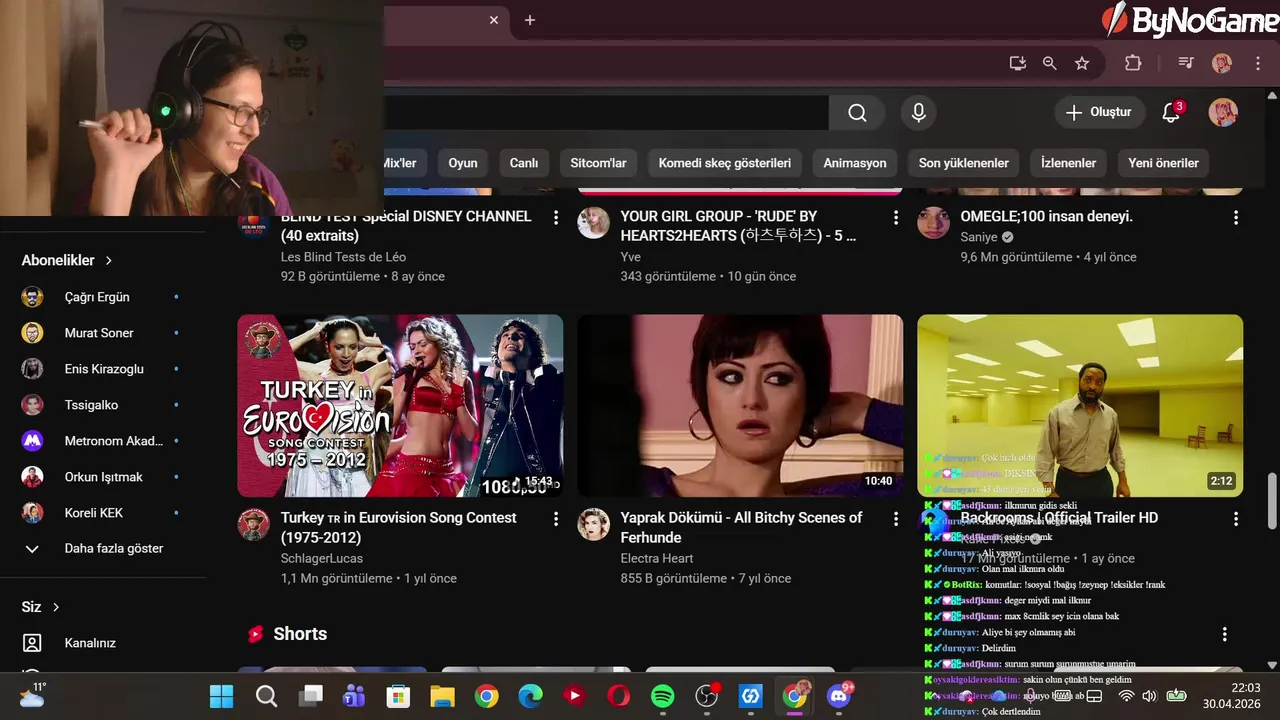Screen dimensions: 1280x720
Task: Open the notifications bell
Action: coord(1171,112)
